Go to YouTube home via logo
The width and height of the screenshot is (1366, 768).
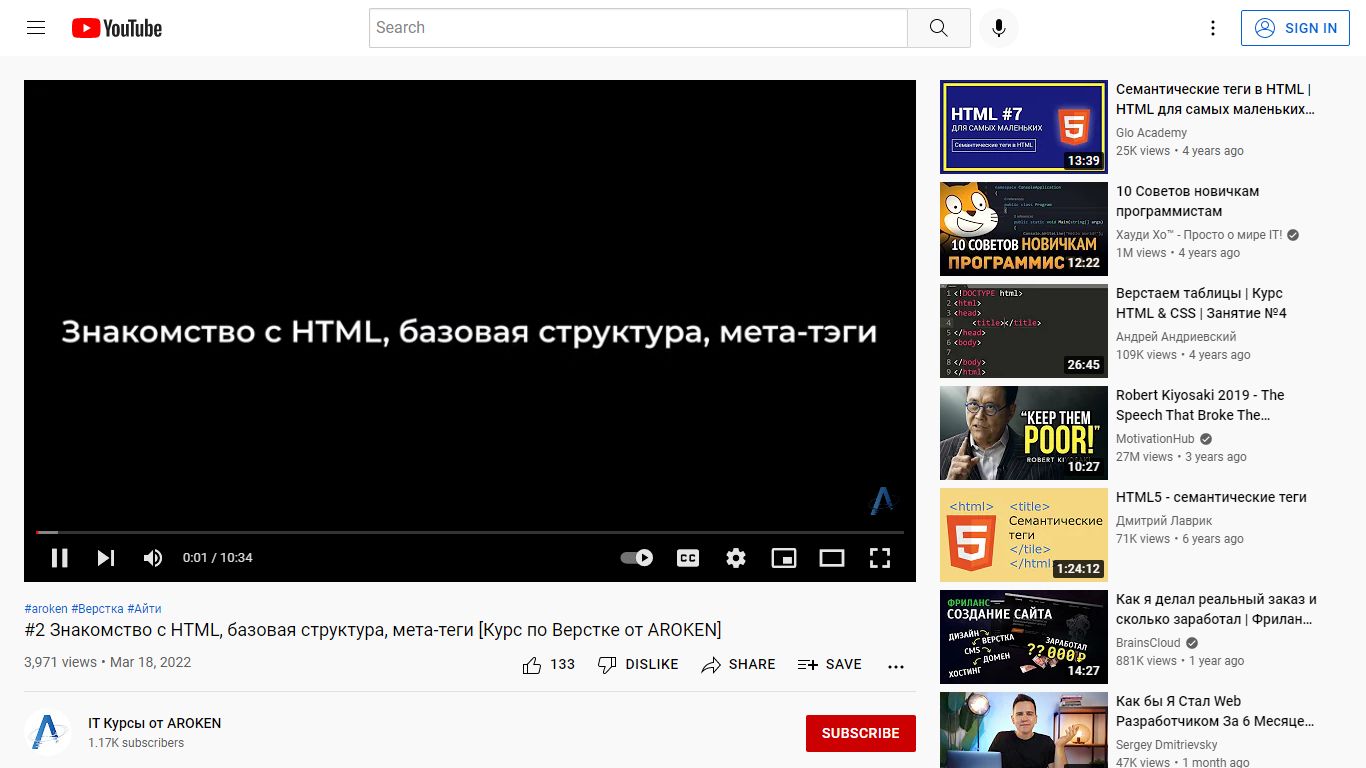[117, 28]
